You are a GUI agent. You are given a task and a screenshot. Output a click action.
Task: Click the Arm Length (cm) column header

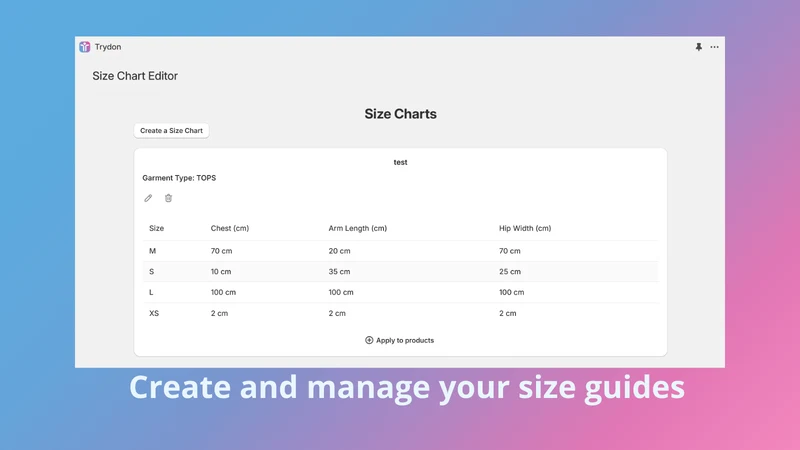click(x=358, y=228)
